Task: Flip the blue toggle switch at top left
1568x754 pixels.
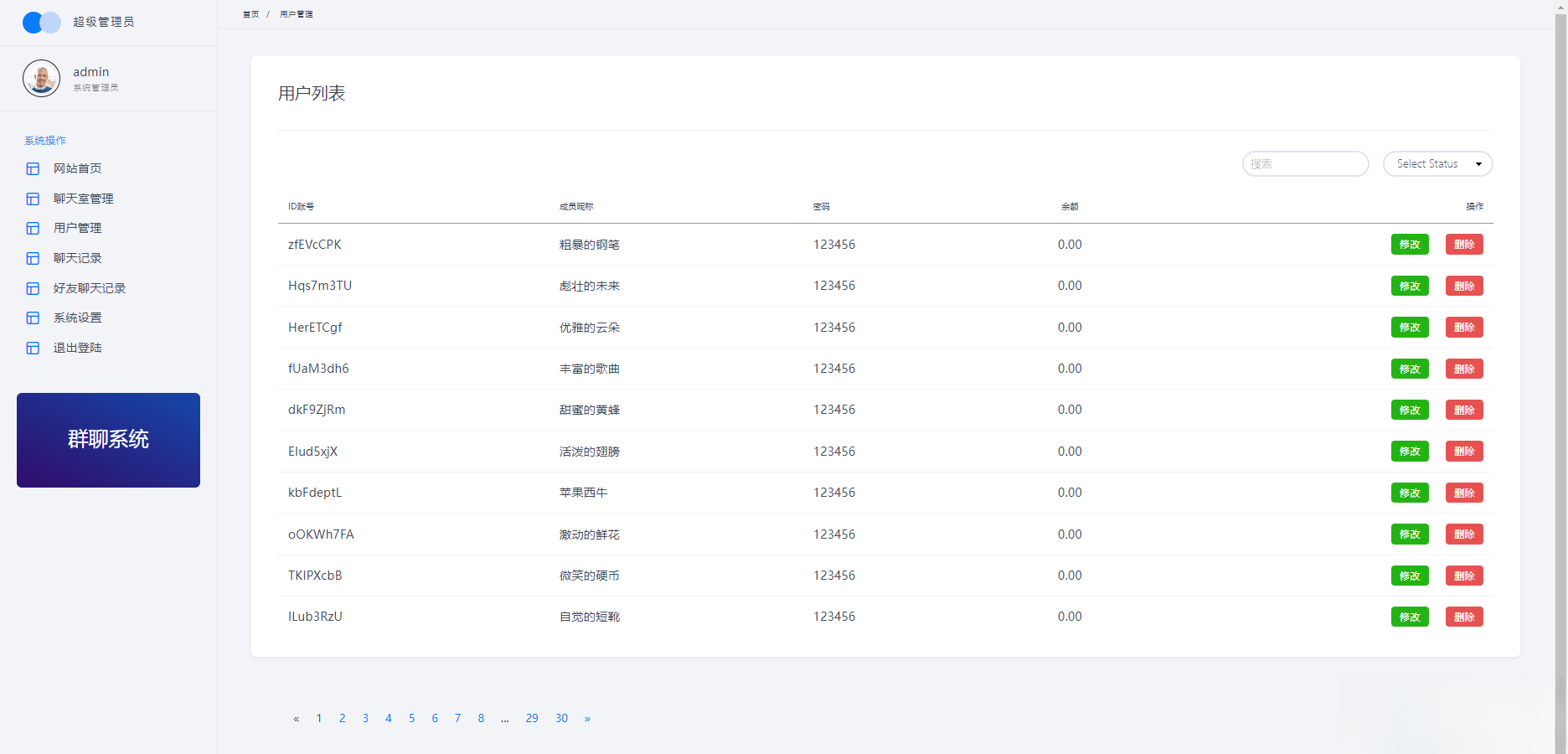Action: [x=41, y=22]
